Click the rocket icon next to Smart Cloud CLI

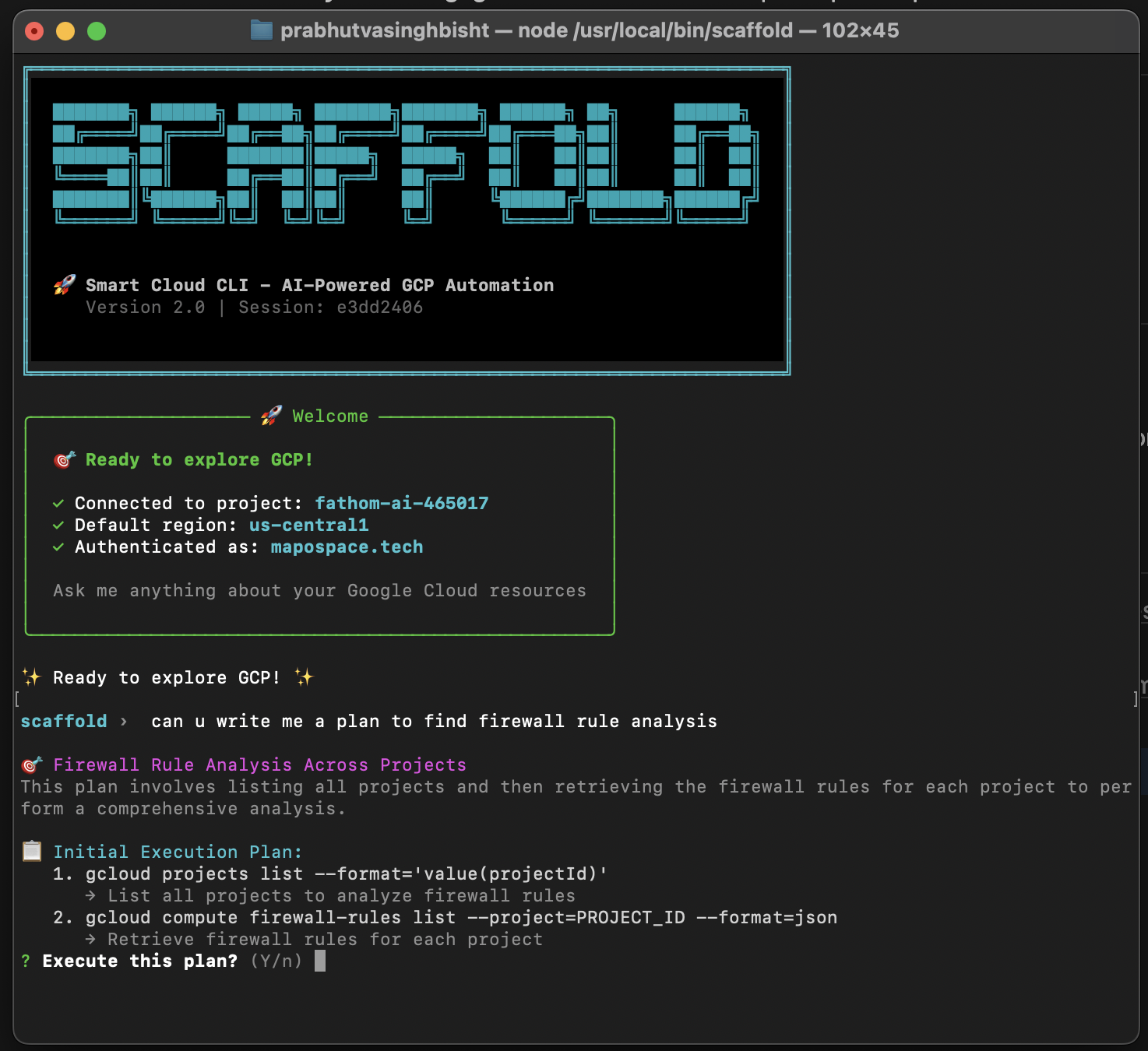(x=63, y=284)
